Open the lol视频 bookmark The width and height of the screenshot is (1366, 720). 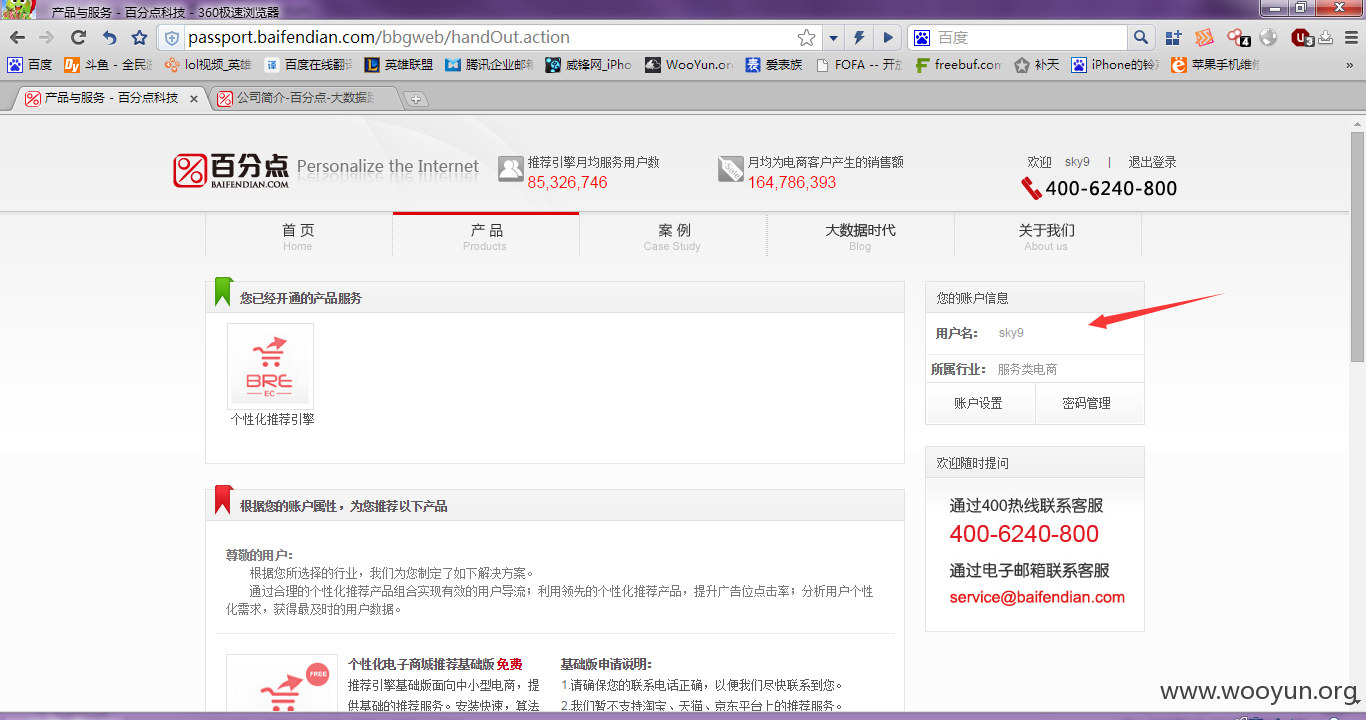point(208,65)
